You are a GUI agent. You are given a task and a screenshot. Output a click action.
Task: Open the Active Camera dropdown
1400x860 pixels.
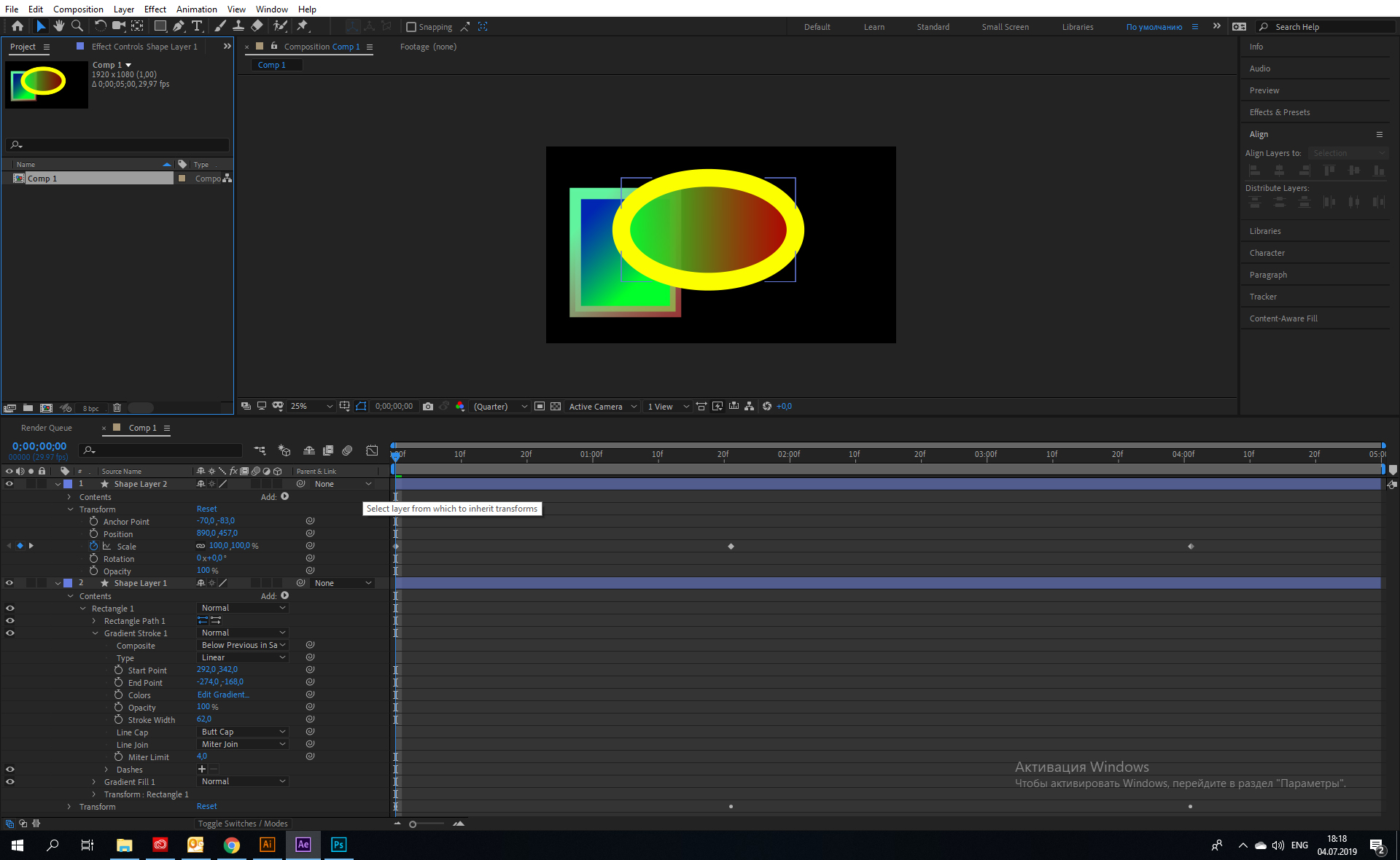pyautogui.click(x=602, y=407)
